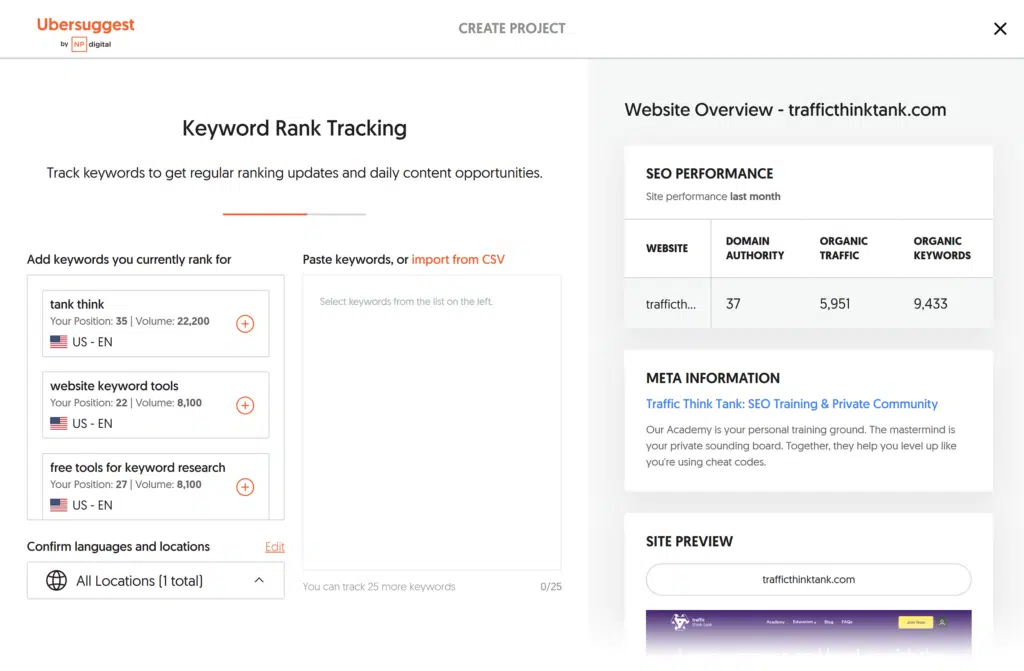Add 'tank think' keyword with plus icon
This screenshot has width=1024, height=671.
click(x=245, y=324)
